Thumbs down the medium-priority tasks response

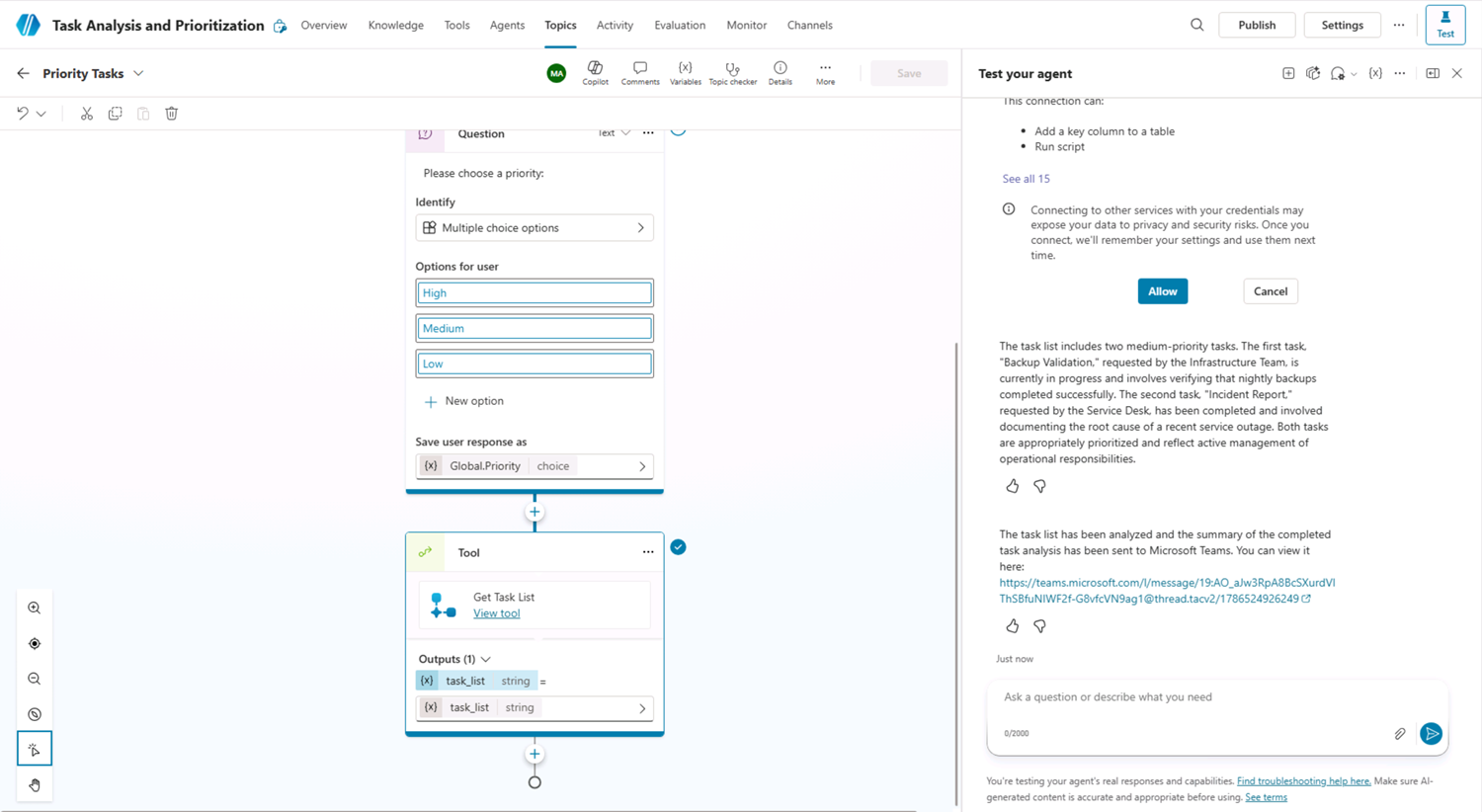pos(1039,486)
